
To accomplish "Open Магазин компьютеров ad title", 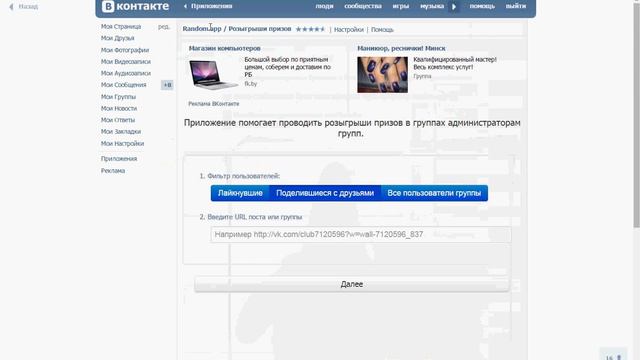I will point(224,48).
